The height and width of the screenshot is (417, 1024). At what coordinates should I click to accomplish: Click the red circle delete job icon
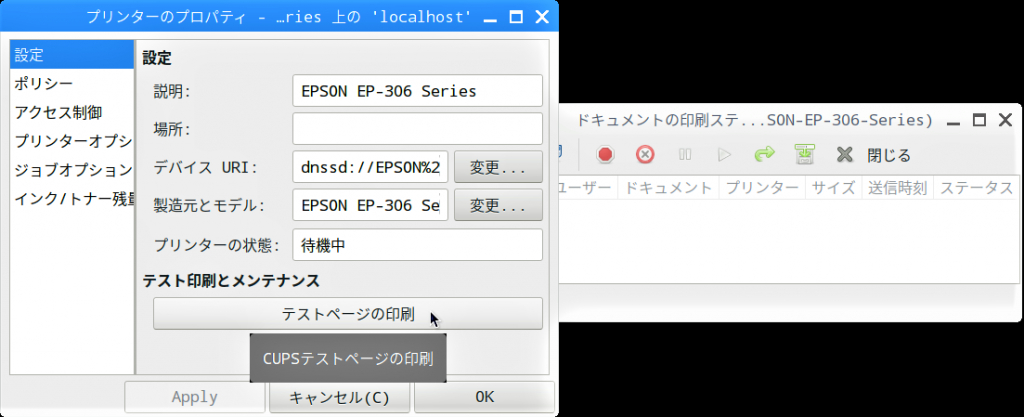pos(645,155)
